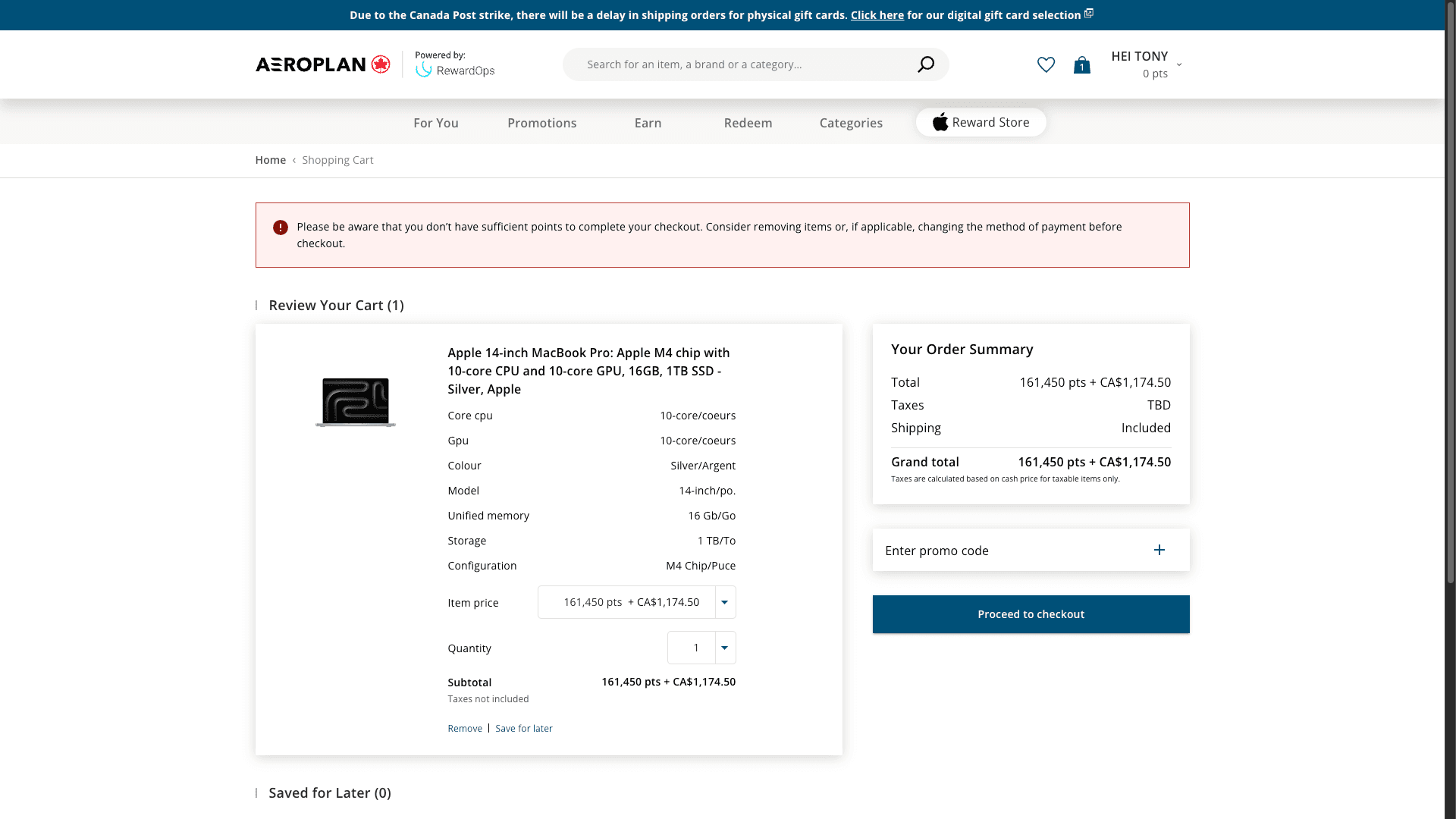Click the plus icon for promo code
1456x819 pixels.
tap(1159, 550)
